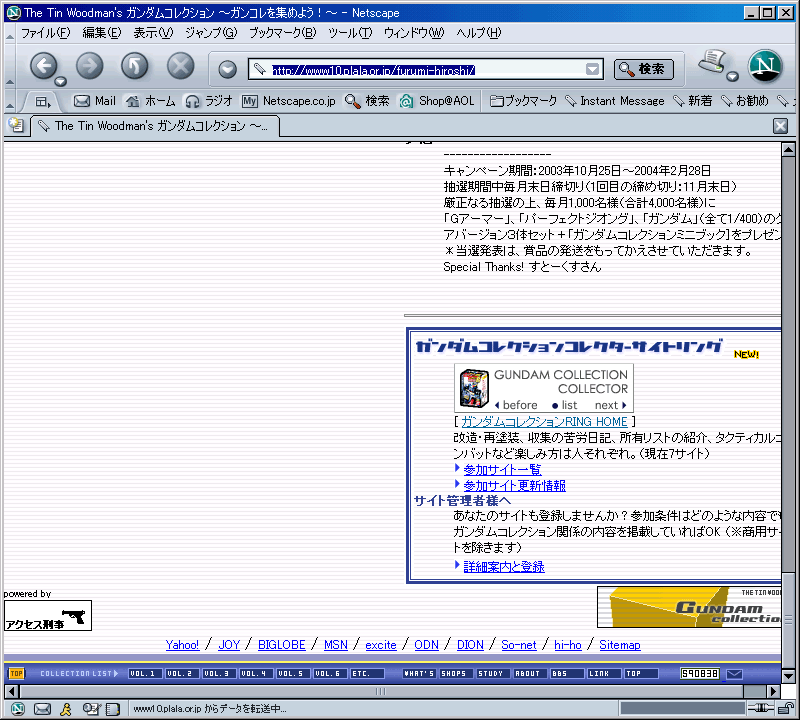The height and width of the screenshot is (720, 800).
Task: Collapse the personal toolbar with its grippy
Action: (10, 102)
